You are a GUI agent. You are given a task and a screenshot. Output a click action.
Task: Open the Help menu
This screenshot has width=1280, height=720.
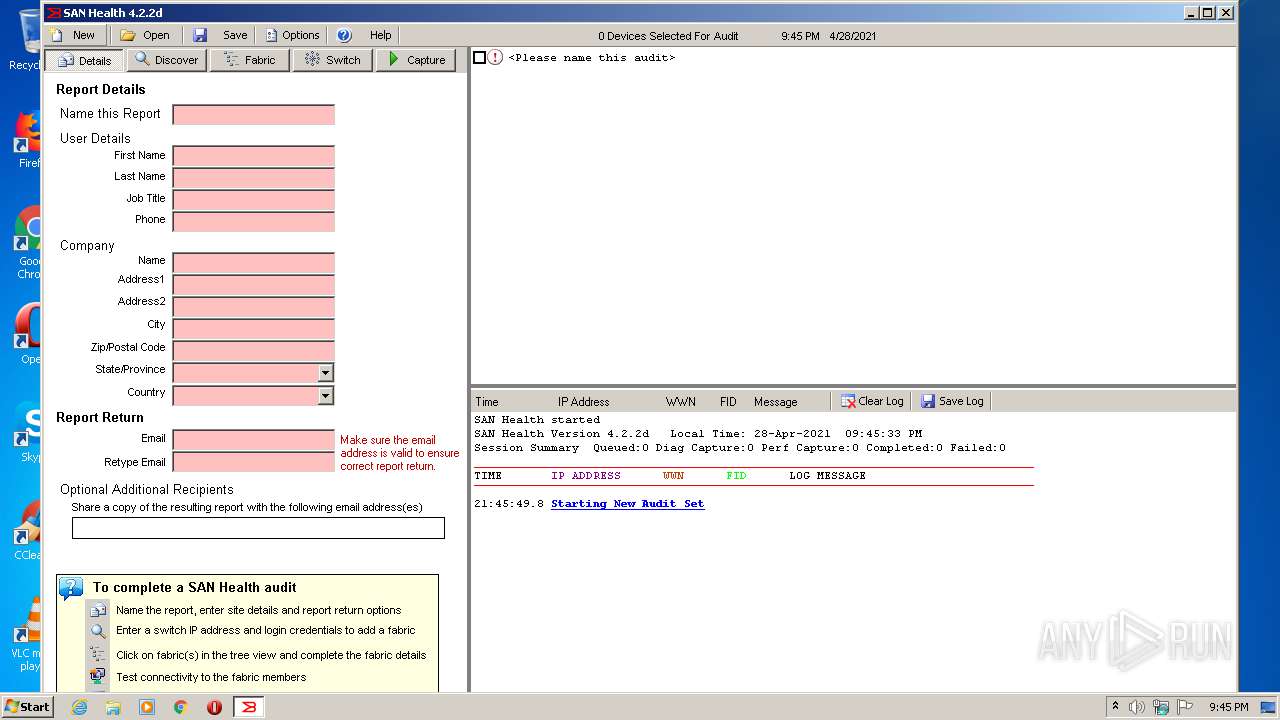click(364, 35)
